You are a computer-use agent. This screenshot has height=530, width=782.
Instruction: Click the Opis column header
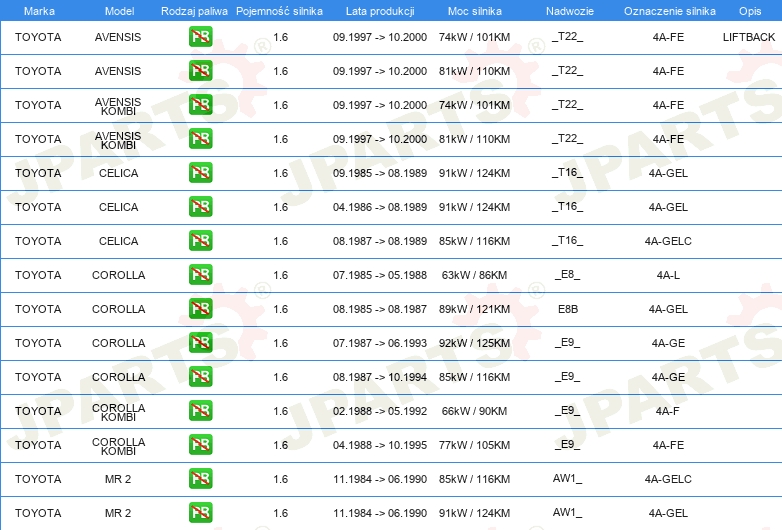[750, 11]
